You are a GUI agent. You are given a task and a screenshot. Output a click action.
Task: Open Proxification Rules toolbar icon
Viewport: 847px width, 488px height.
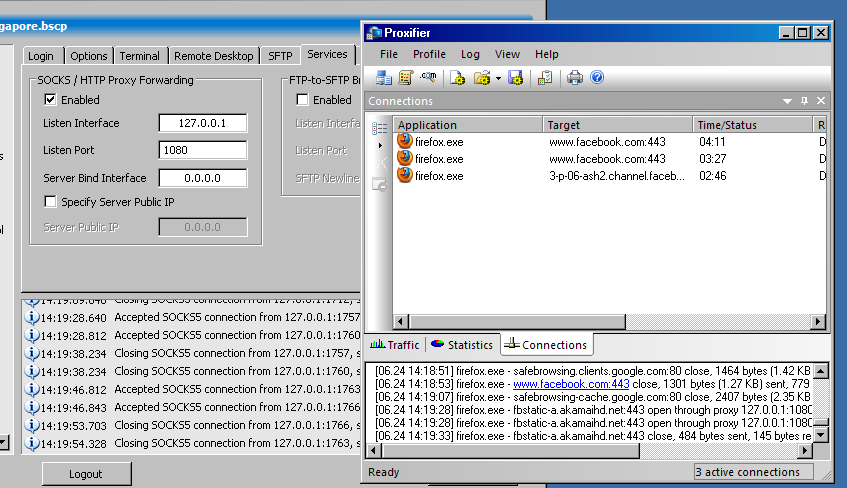pos(406,78)
